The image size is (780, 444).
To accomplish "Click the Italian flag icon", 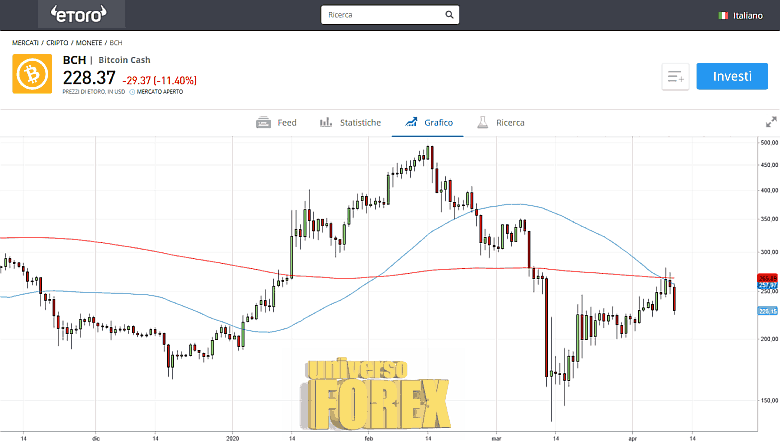I will click(722, 15).
